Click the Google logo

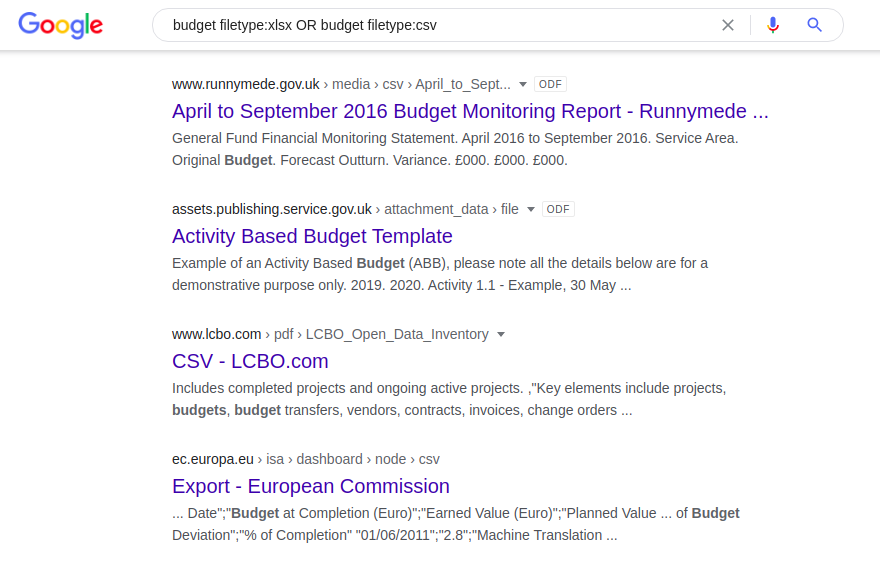(x=61, y=25)
